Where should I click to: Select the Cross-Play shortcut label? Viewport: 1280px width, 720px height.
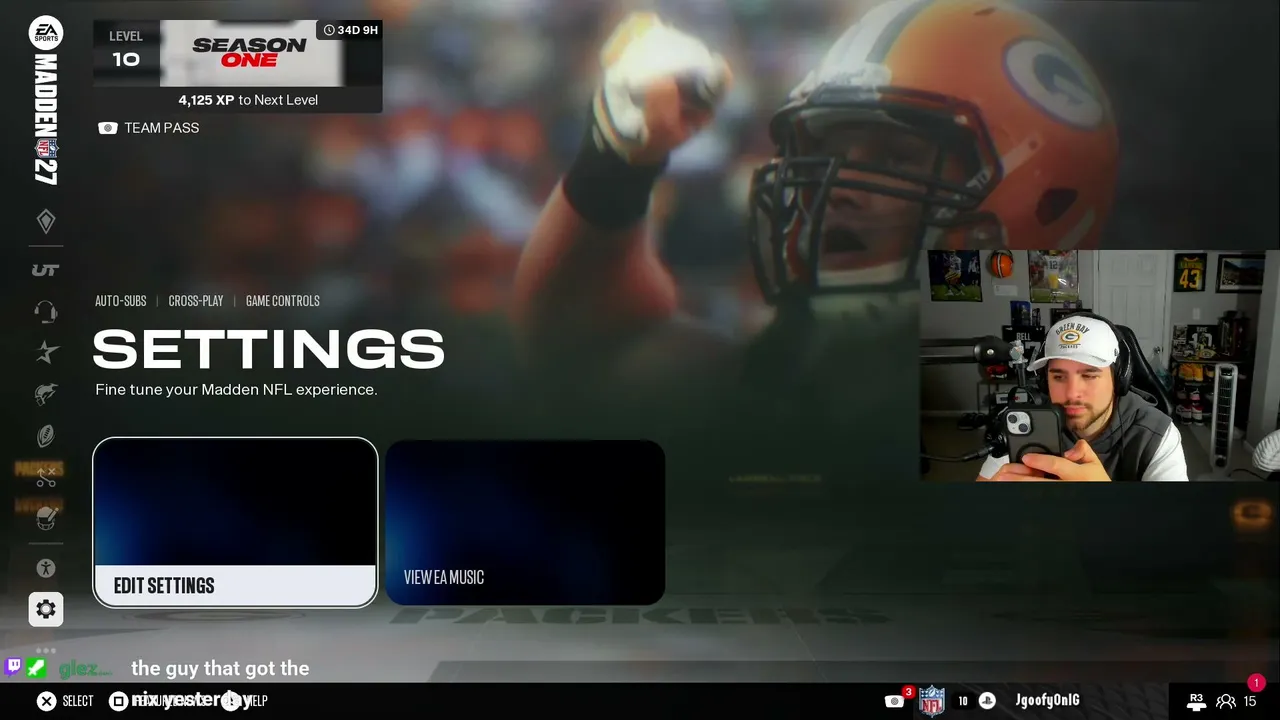pyautogui.click(x=196, y=301)
